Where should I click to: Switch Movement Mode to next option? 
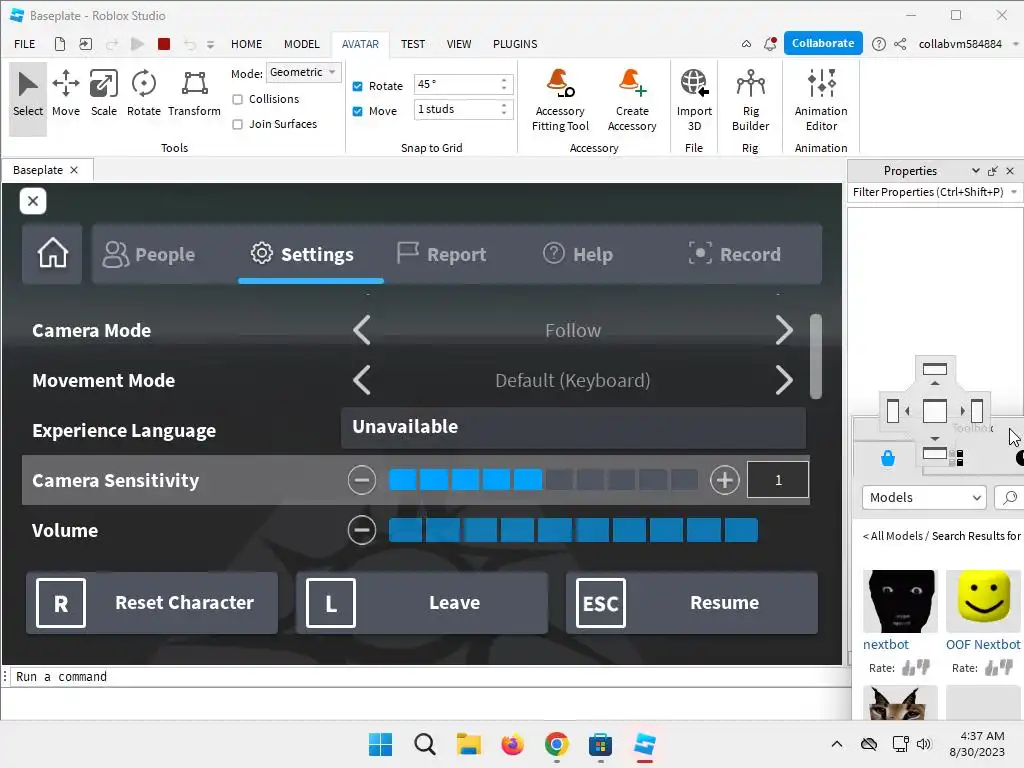[784, 380]
